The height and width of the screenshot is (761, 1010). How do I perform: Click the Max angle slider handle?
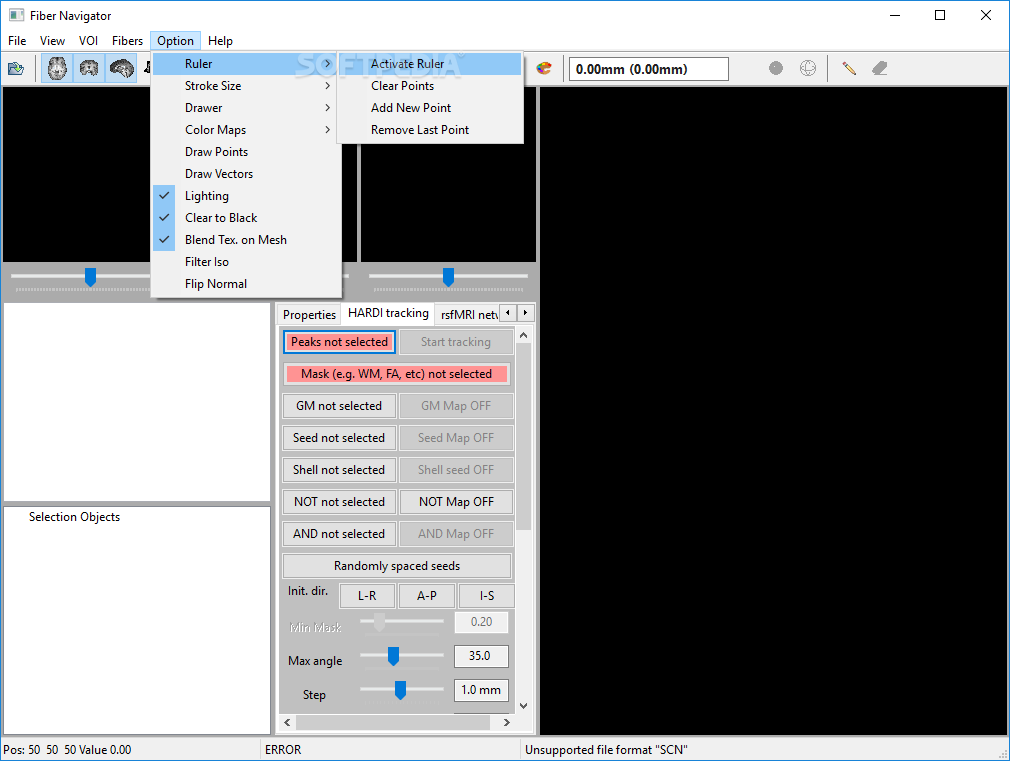[x=393, y=656]
